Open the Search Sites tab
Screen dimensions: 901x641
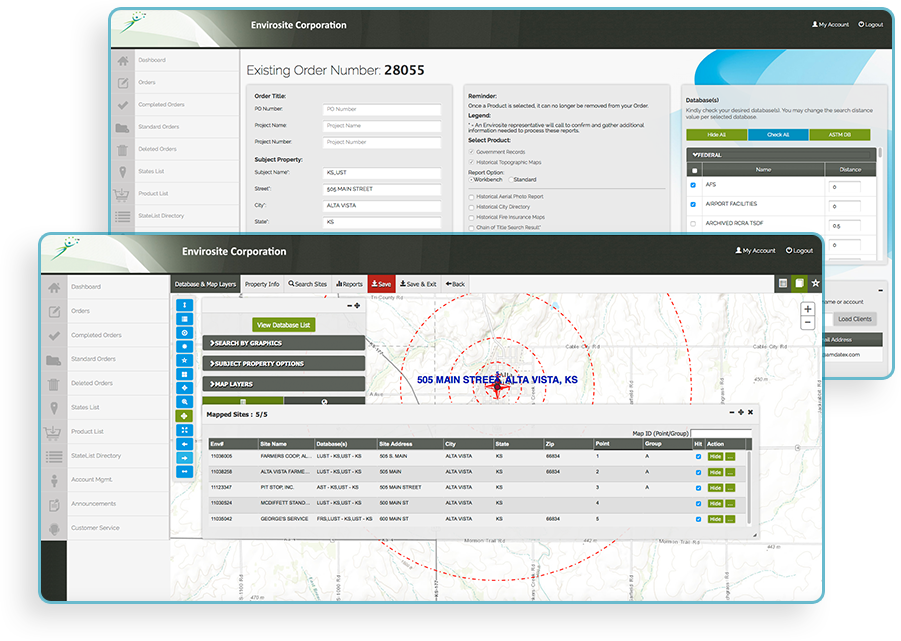pos(308,284)
